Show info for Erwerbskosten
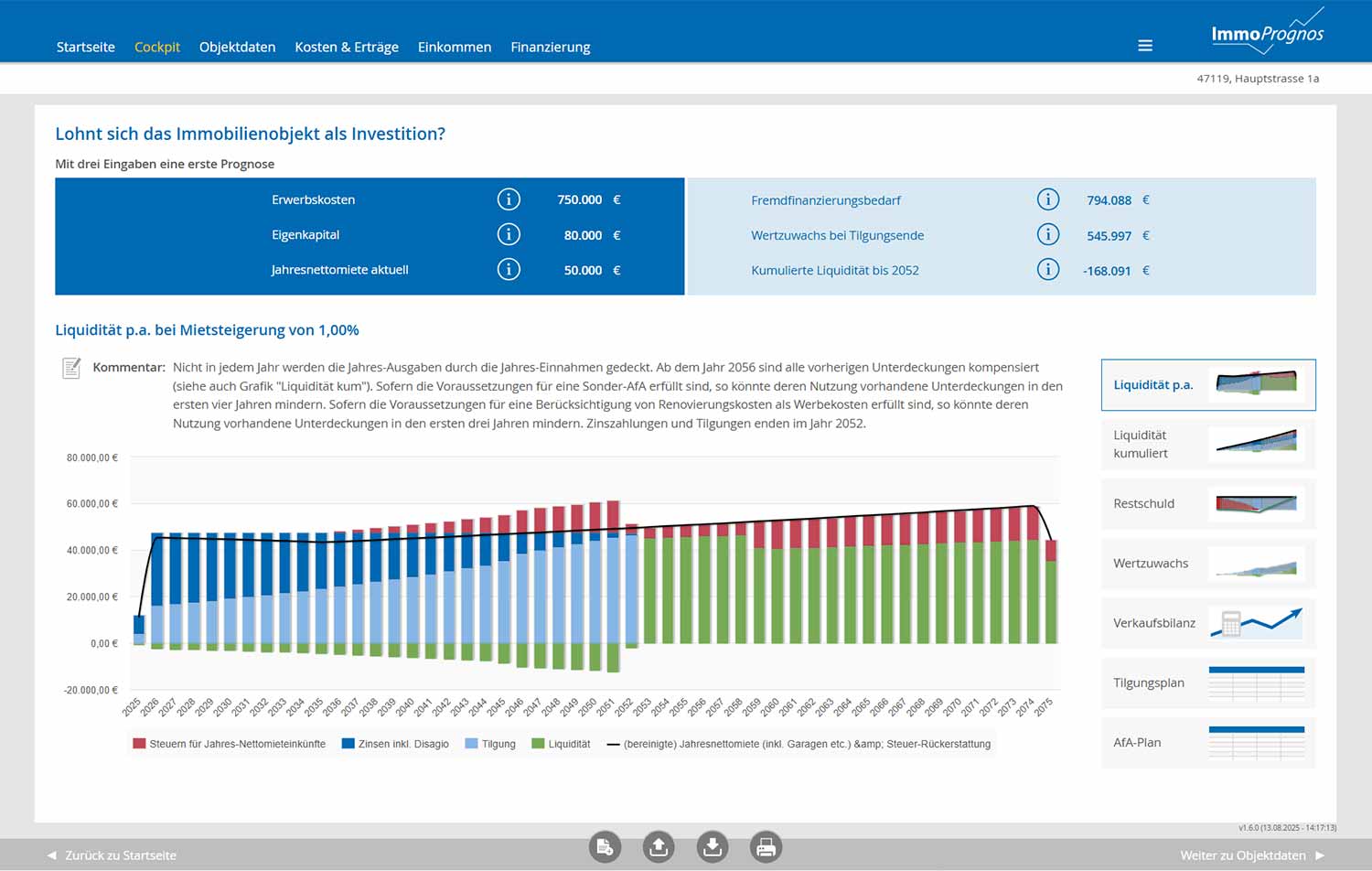 (509, 199)
